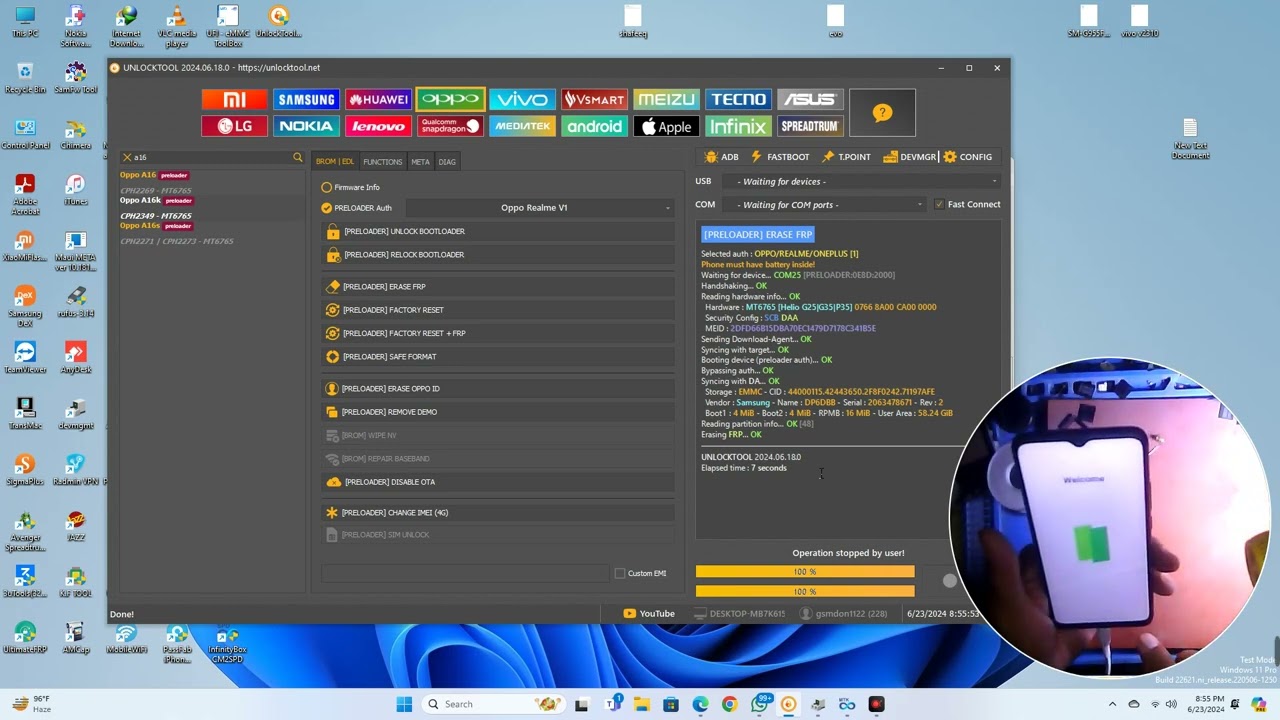Click the [PRELOADER] ERASE FRP button
Viewport: 1280px width, 720px height.
384,287
